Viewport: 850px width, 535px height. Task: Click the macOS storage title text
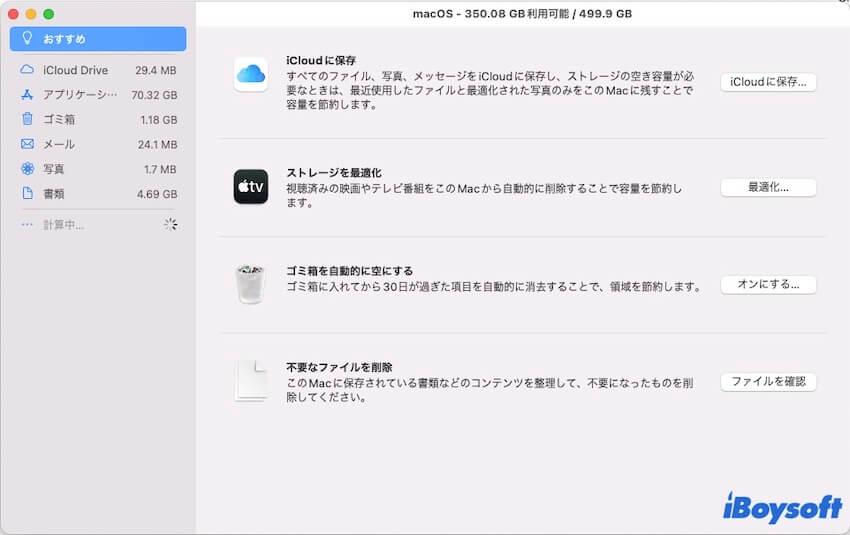[522, 14]
